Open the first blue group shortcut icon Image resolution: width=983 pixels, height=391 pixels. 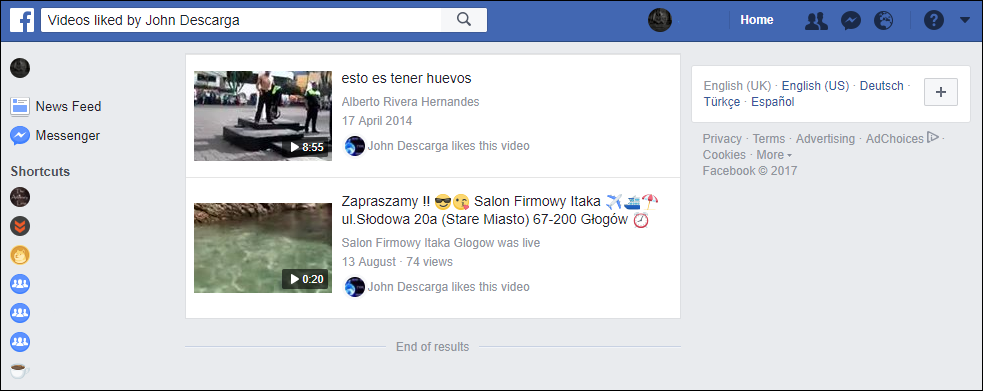point(20,284)
